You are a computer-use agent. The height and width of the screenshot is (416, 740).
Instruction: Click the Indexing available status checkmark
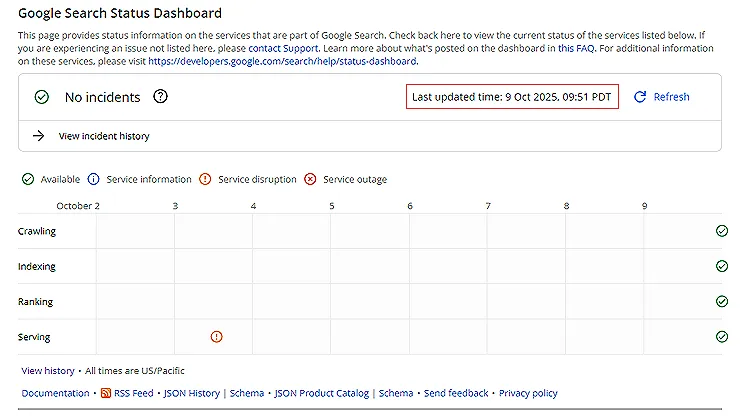pyautogui.click(x=722, y=266)
